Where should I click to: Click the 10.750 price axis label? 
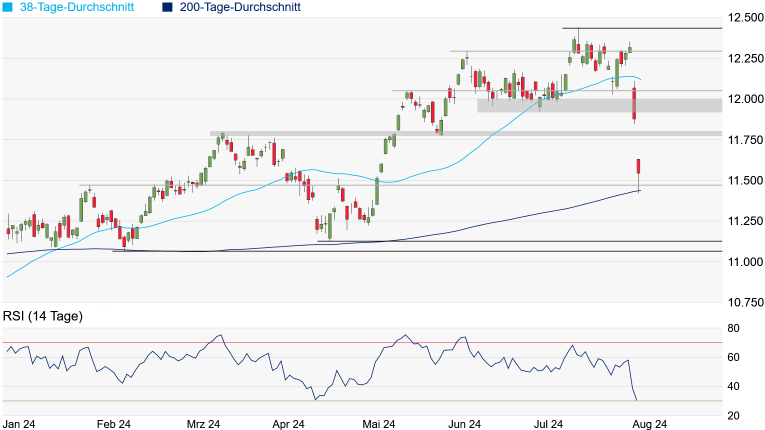coord(745,301)
